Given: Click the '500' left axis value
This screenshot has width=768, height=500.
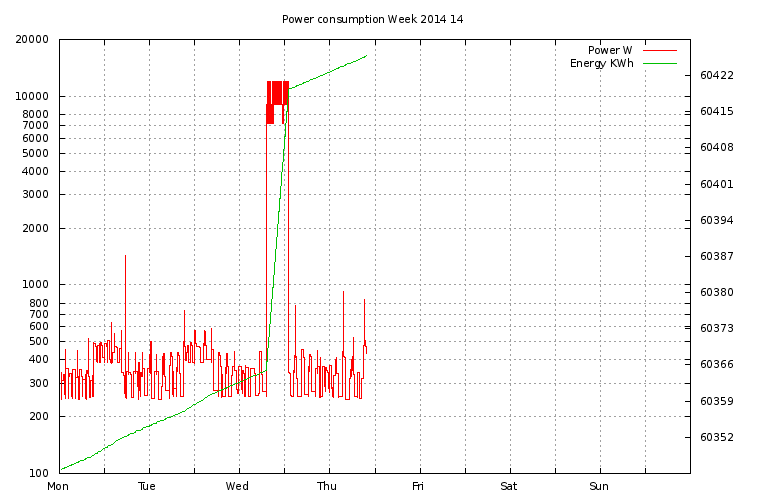Looking at the screenshot, I should (x=39, y=341).
